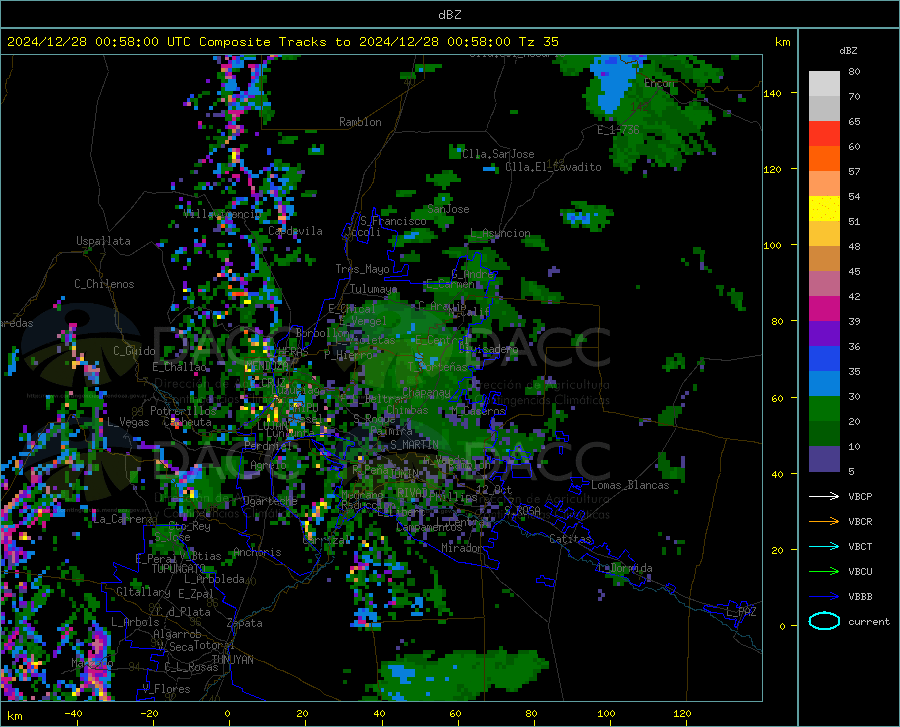This screenshot has width=900, height=727.
Task: Click the -40 km tick on bottom axis
Action: [73, 713]
